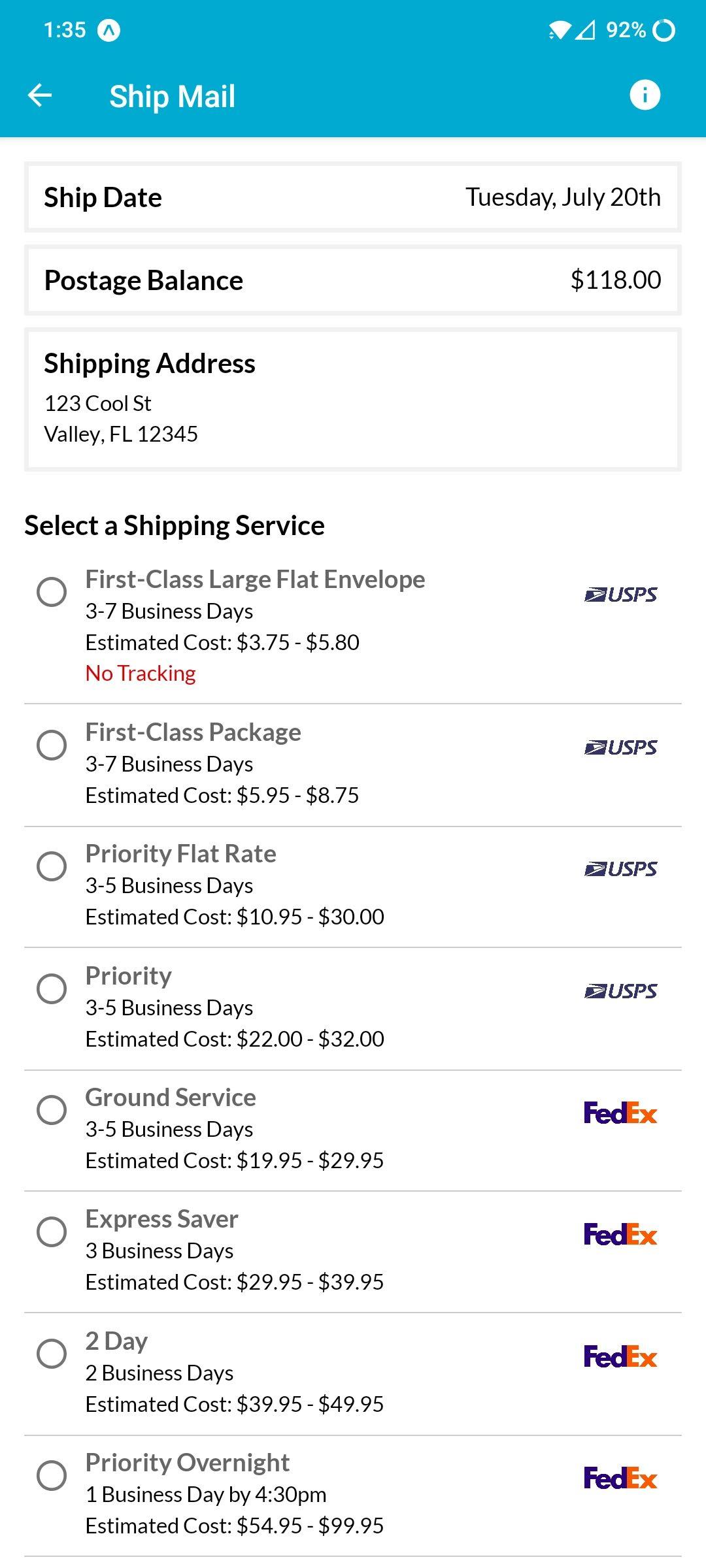Click the battery indicator in status bar
The height and width of the screenshot is (1568, 706).
pyautogui.click(x=664, y=30)
